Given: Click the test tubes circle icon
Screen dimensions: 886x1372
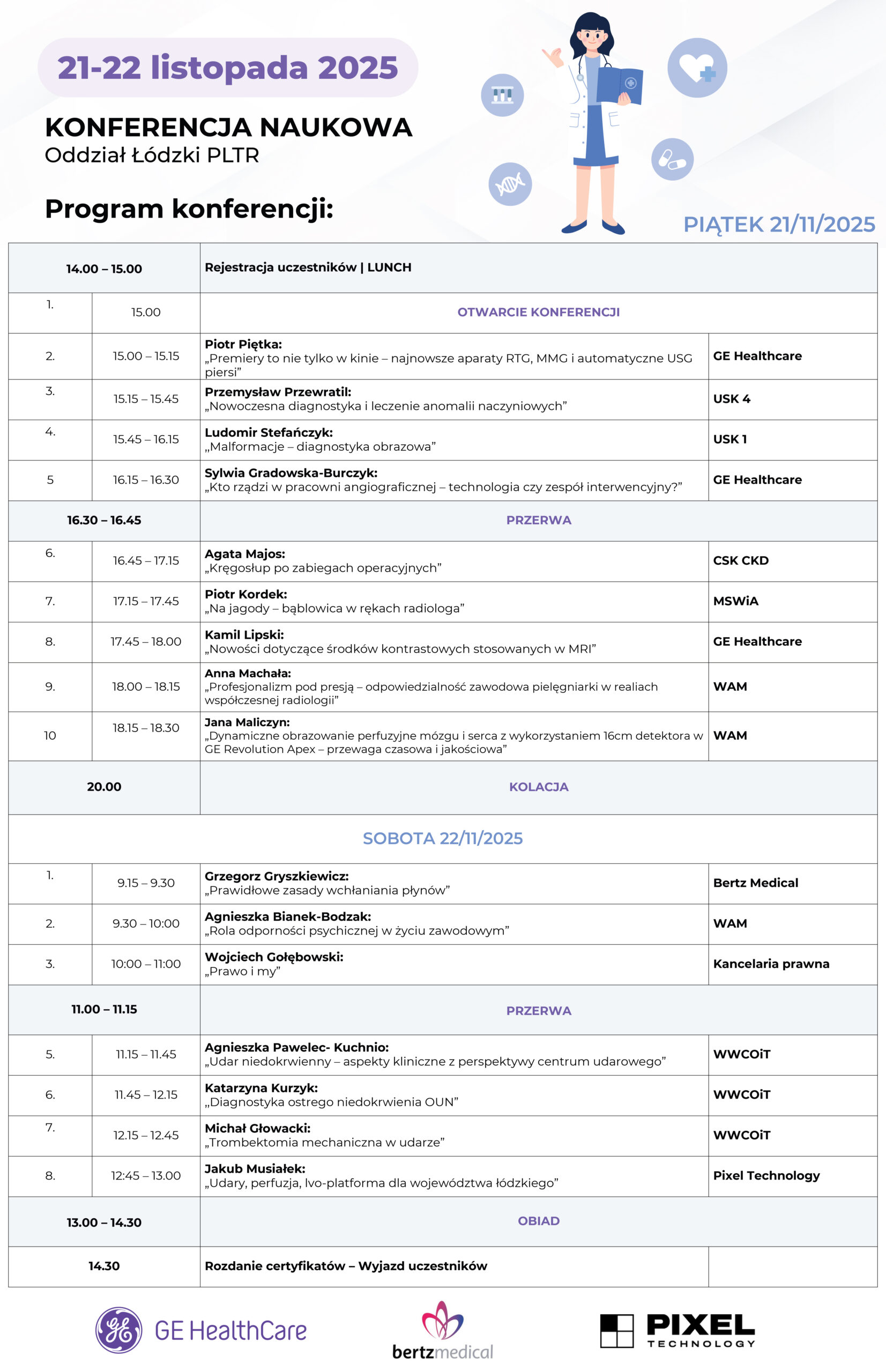Looking at the screenshot, I should click(502, 95).
